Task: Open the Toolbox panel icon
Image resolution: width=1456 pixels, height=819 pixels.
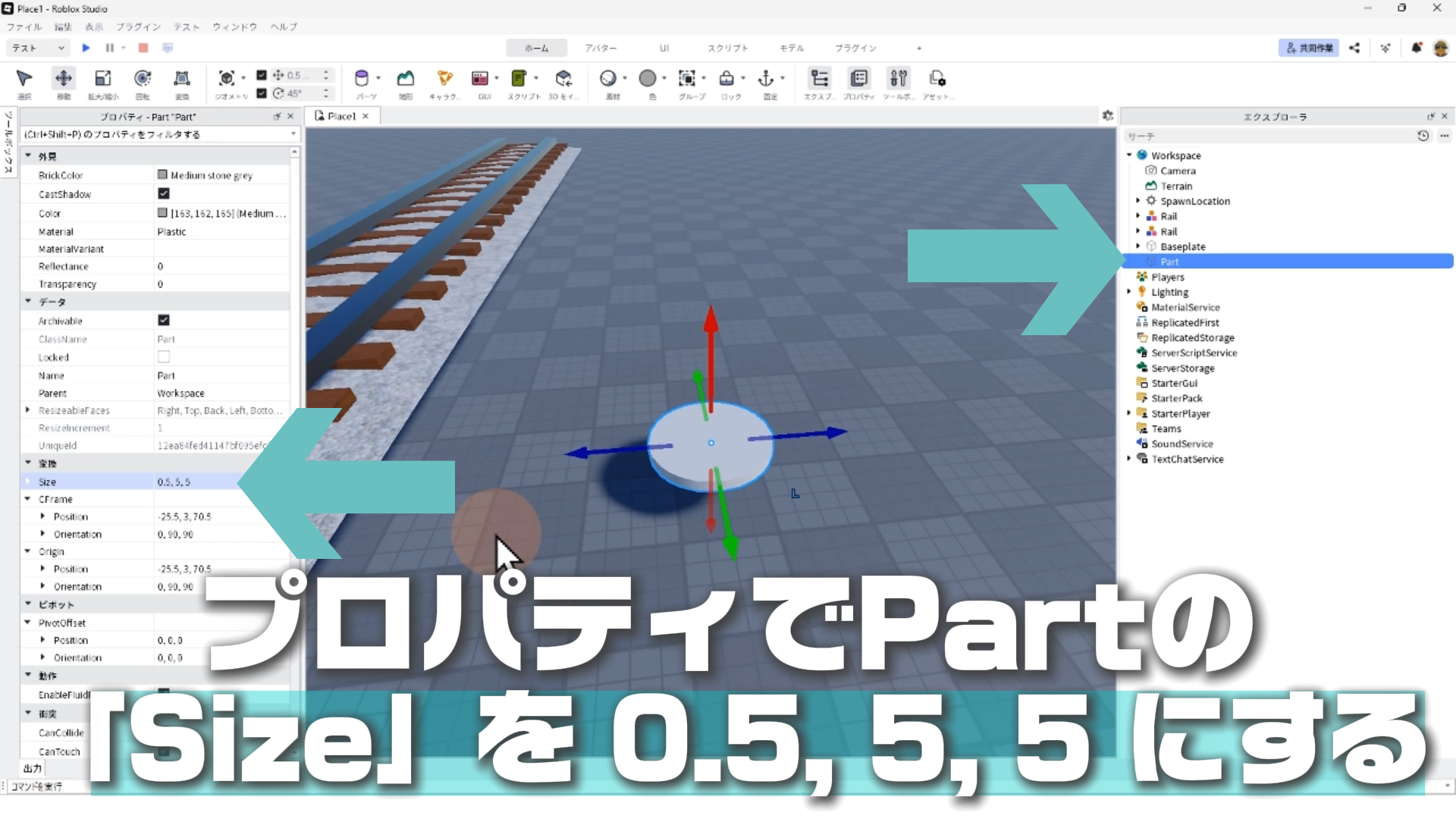Action: click(898, 79)
